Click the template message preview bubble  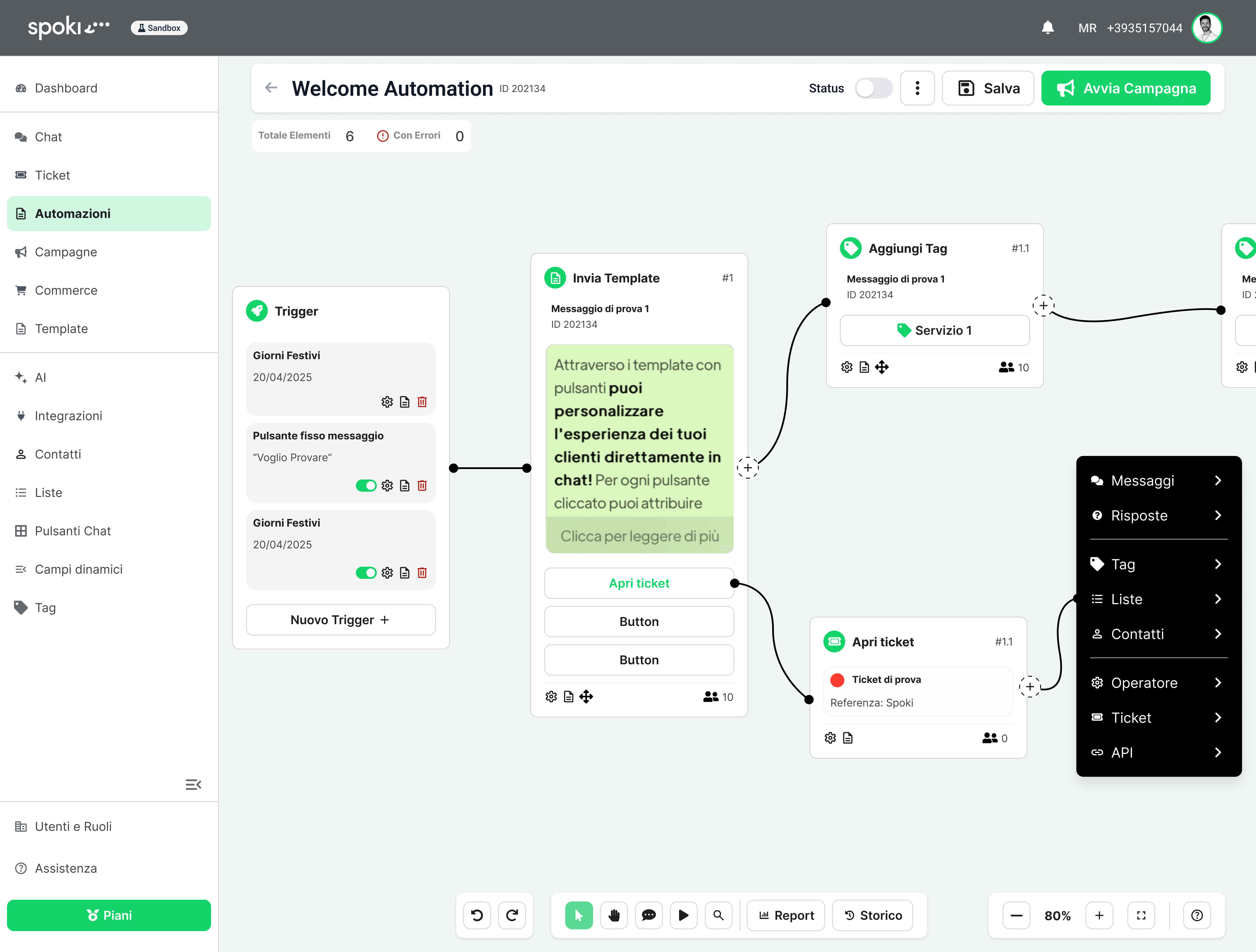(639, 449)
